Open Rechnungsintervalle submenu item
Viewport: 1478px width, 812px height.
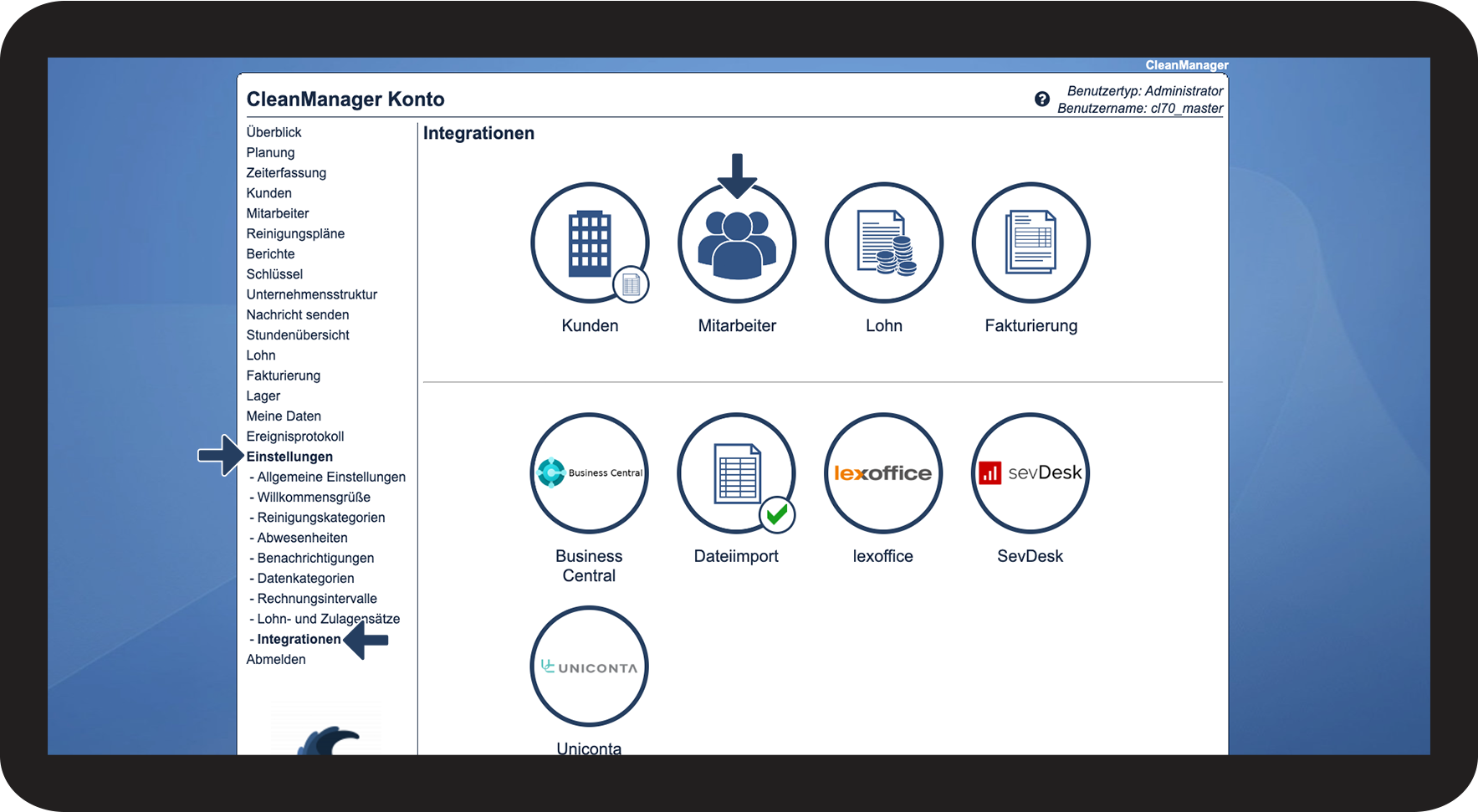tap(317, 599)
